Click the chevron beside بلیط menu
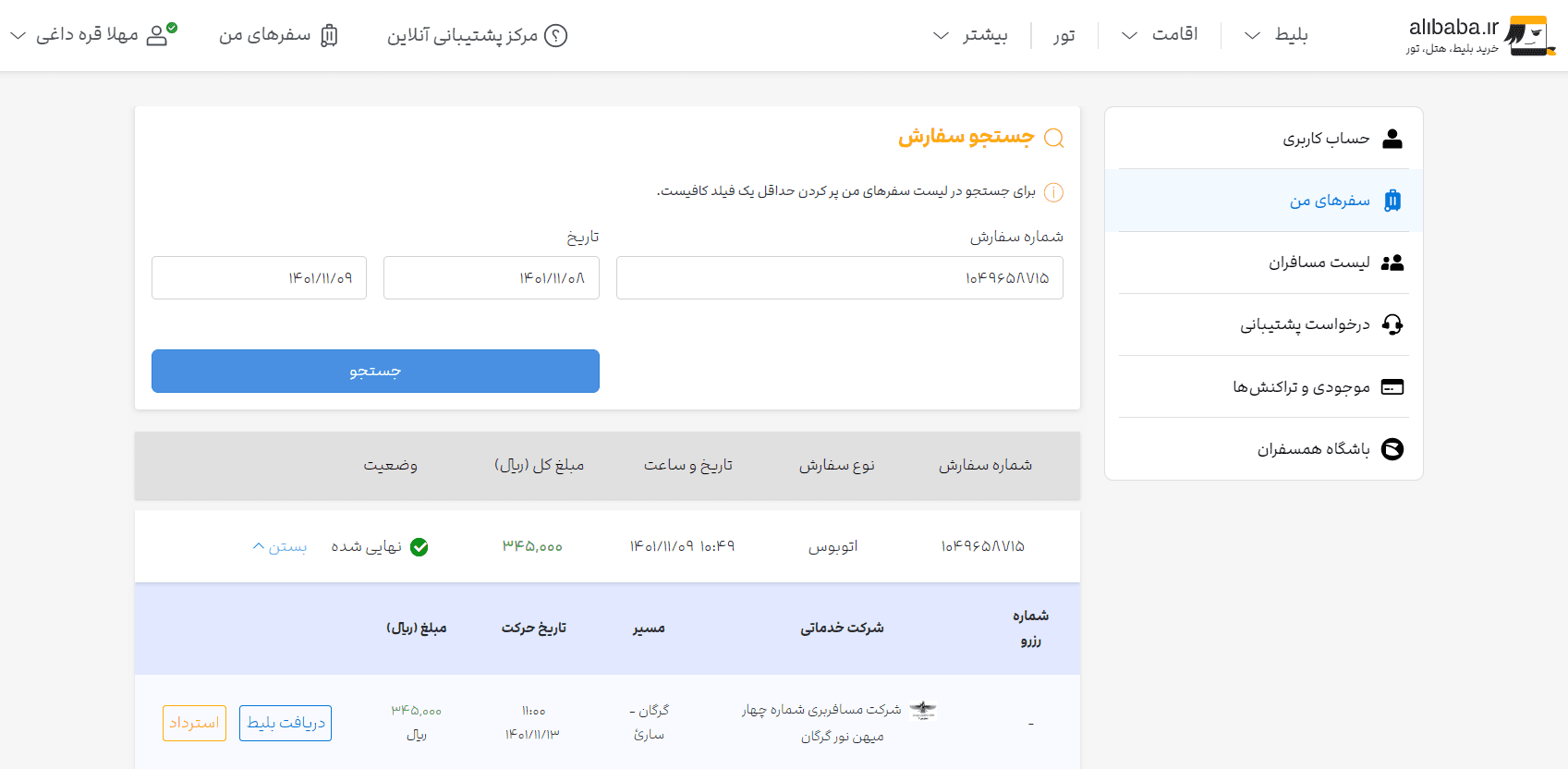This screenshot has width=1568, height=769. click(x=1252, y=35)
